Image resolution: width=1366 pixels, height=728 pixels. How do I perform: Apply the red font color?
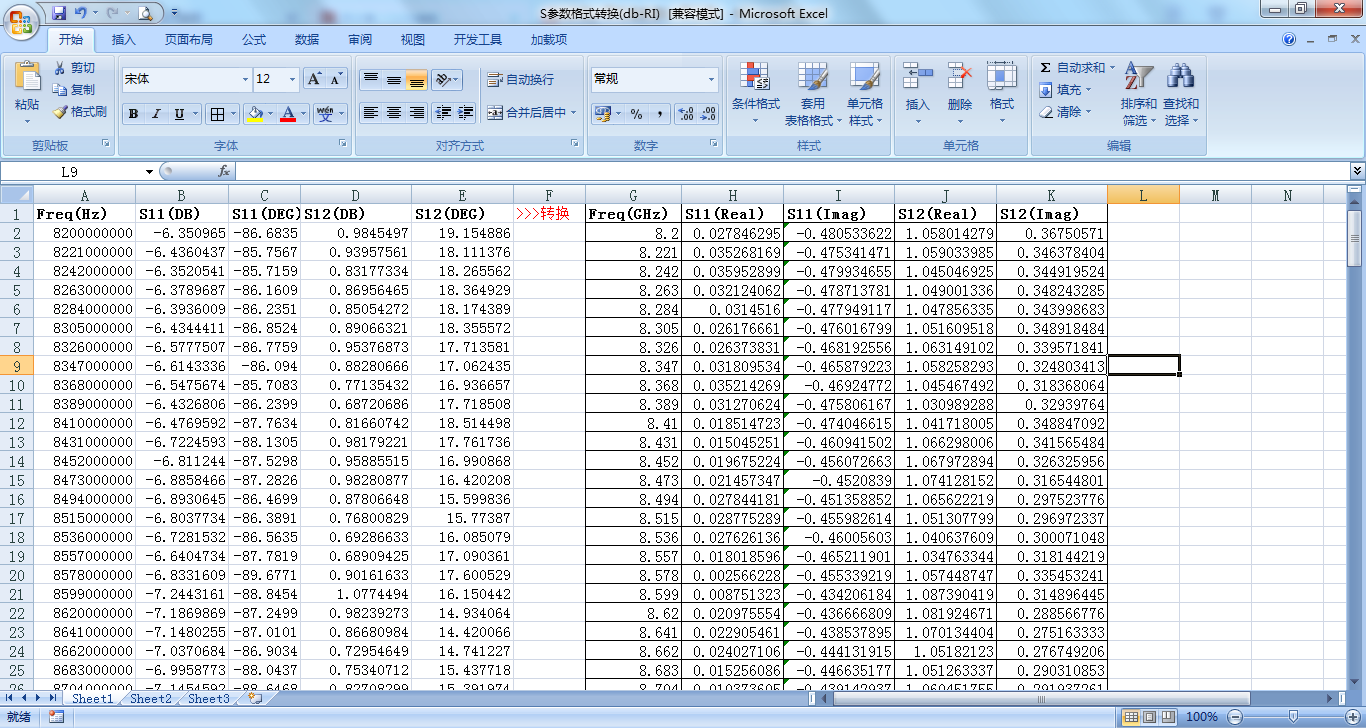click(x=289, y=114)
